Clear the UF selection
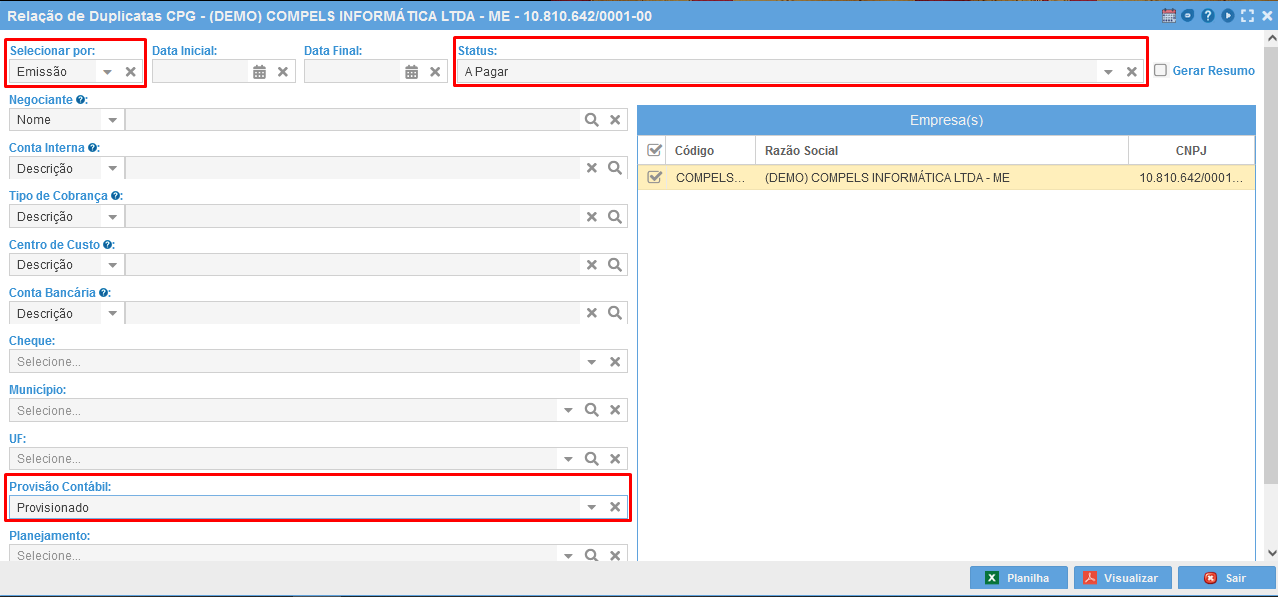1278x597 pixels. coord(616,458)
